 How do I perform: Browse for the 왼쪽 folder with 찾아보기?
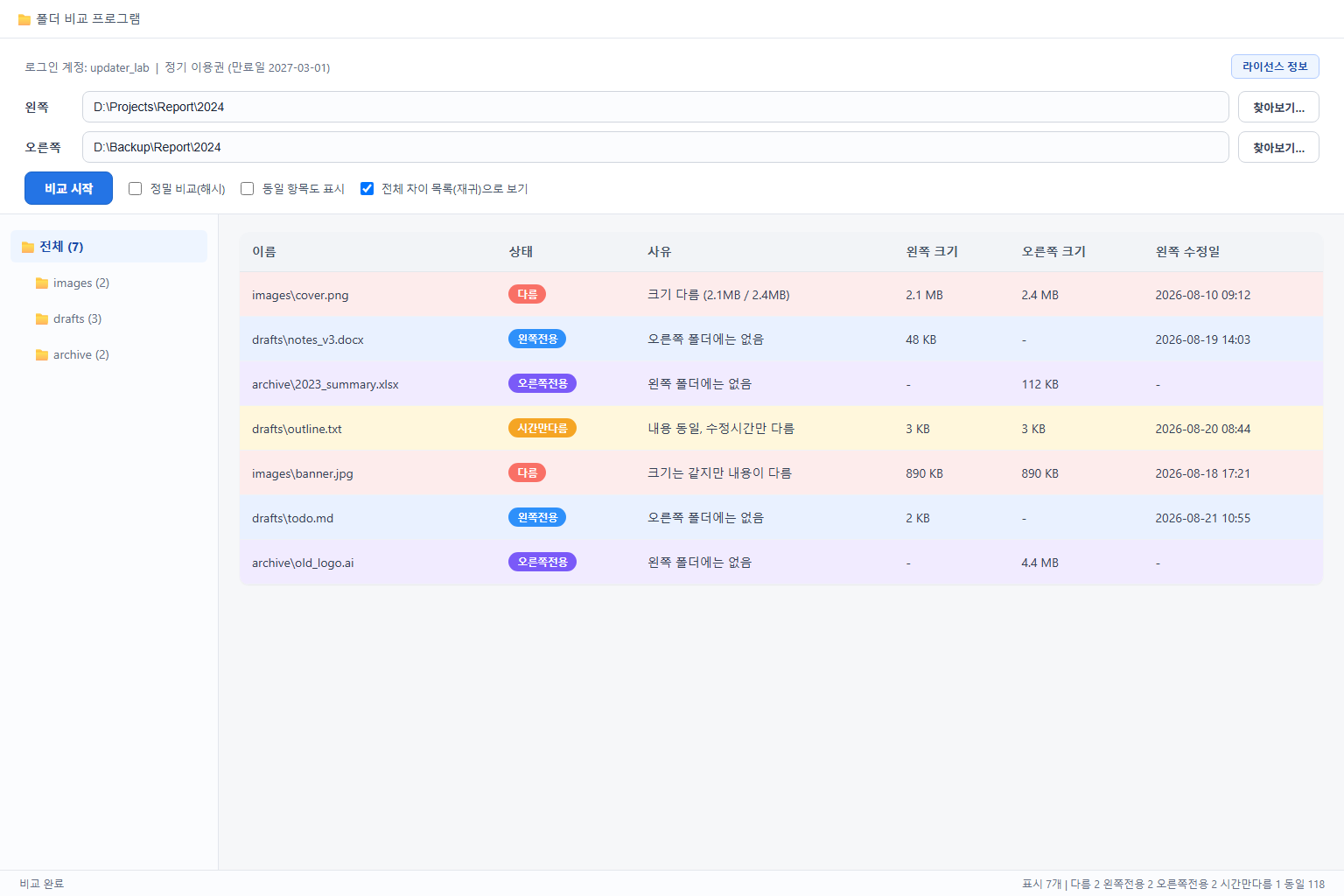1278,107
